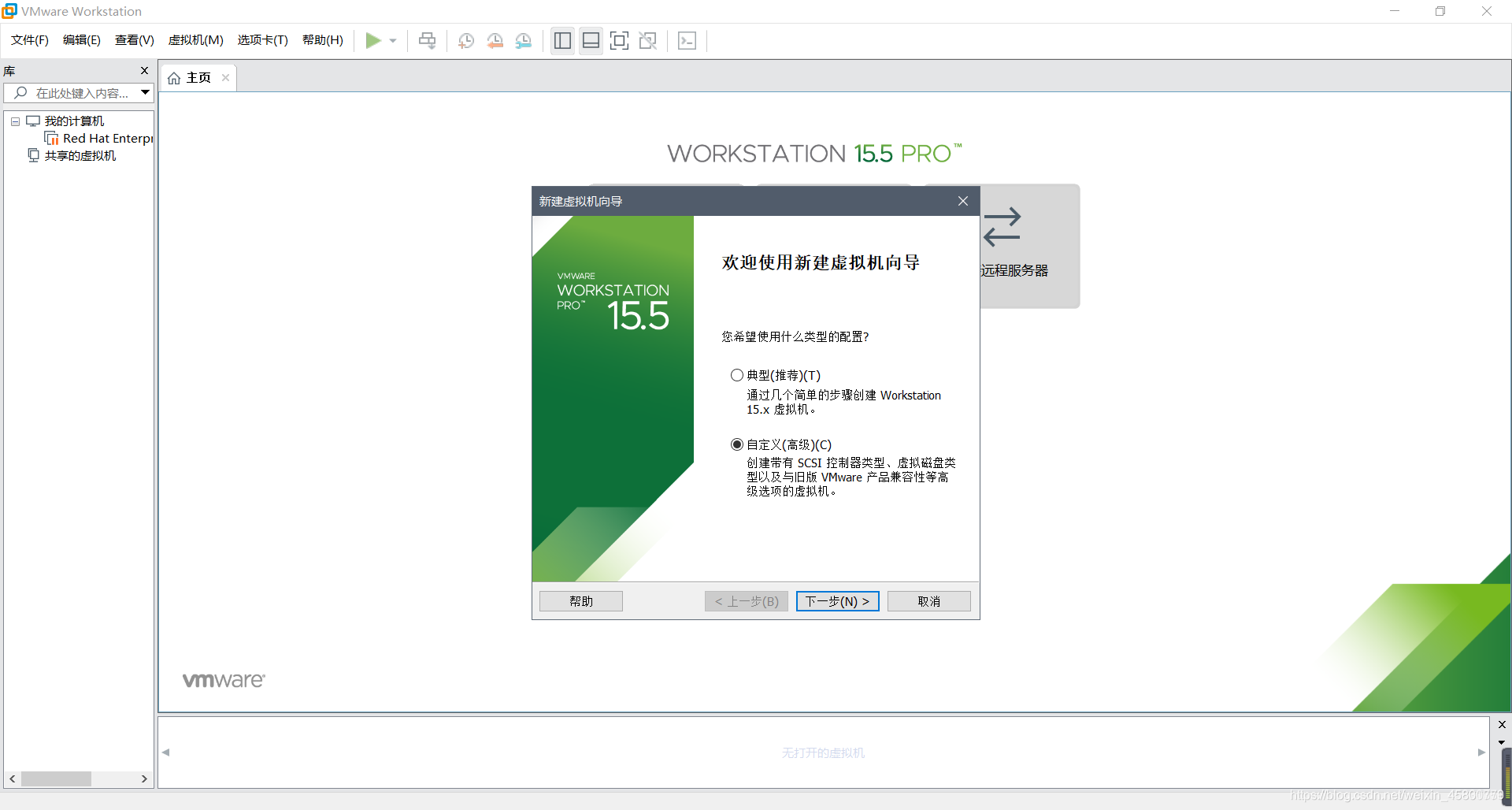Select 我的计算机 in the library tree
Viewport: 1512px width, 810px height.
pyautogui.click(x=74, y=121)
